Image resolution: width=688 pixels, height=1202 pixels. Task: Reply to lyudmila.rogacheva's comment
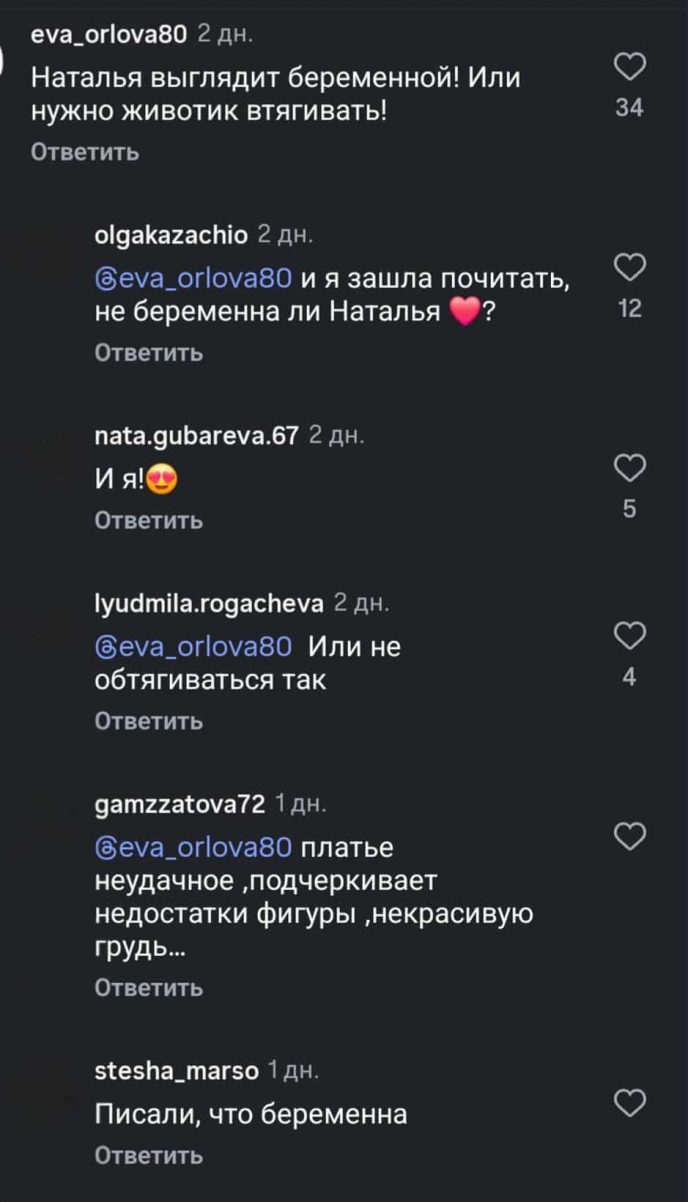[148, 721]
